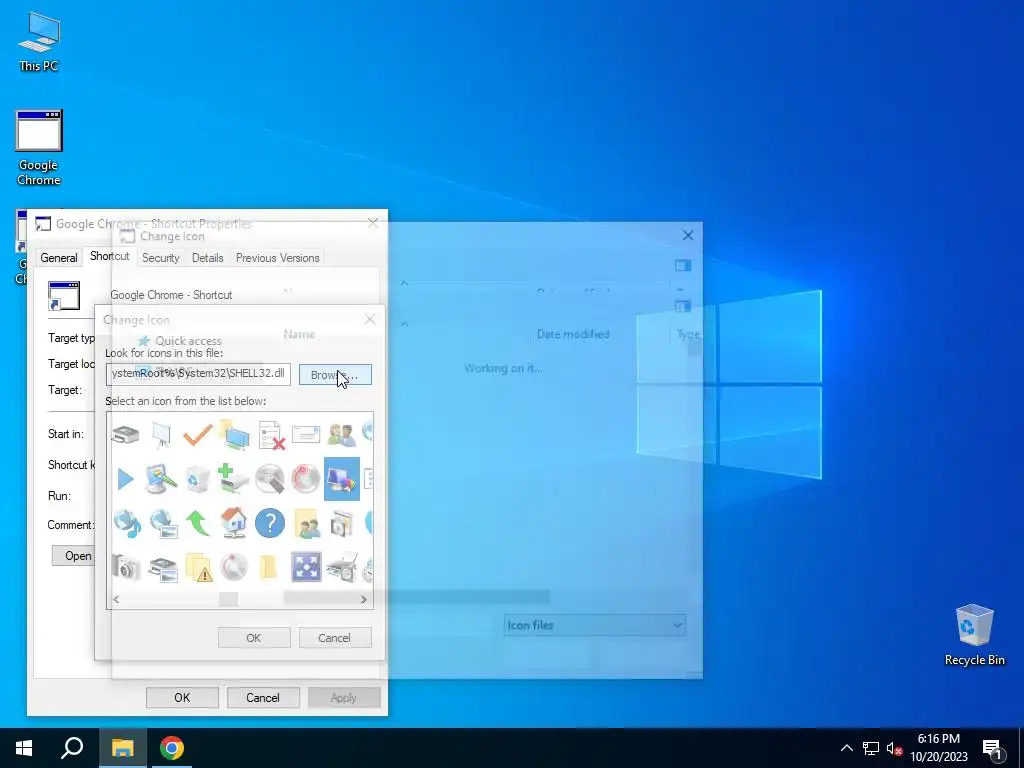Choose the globe with picture icon
1024x768 pixels.
coord(162,524)
